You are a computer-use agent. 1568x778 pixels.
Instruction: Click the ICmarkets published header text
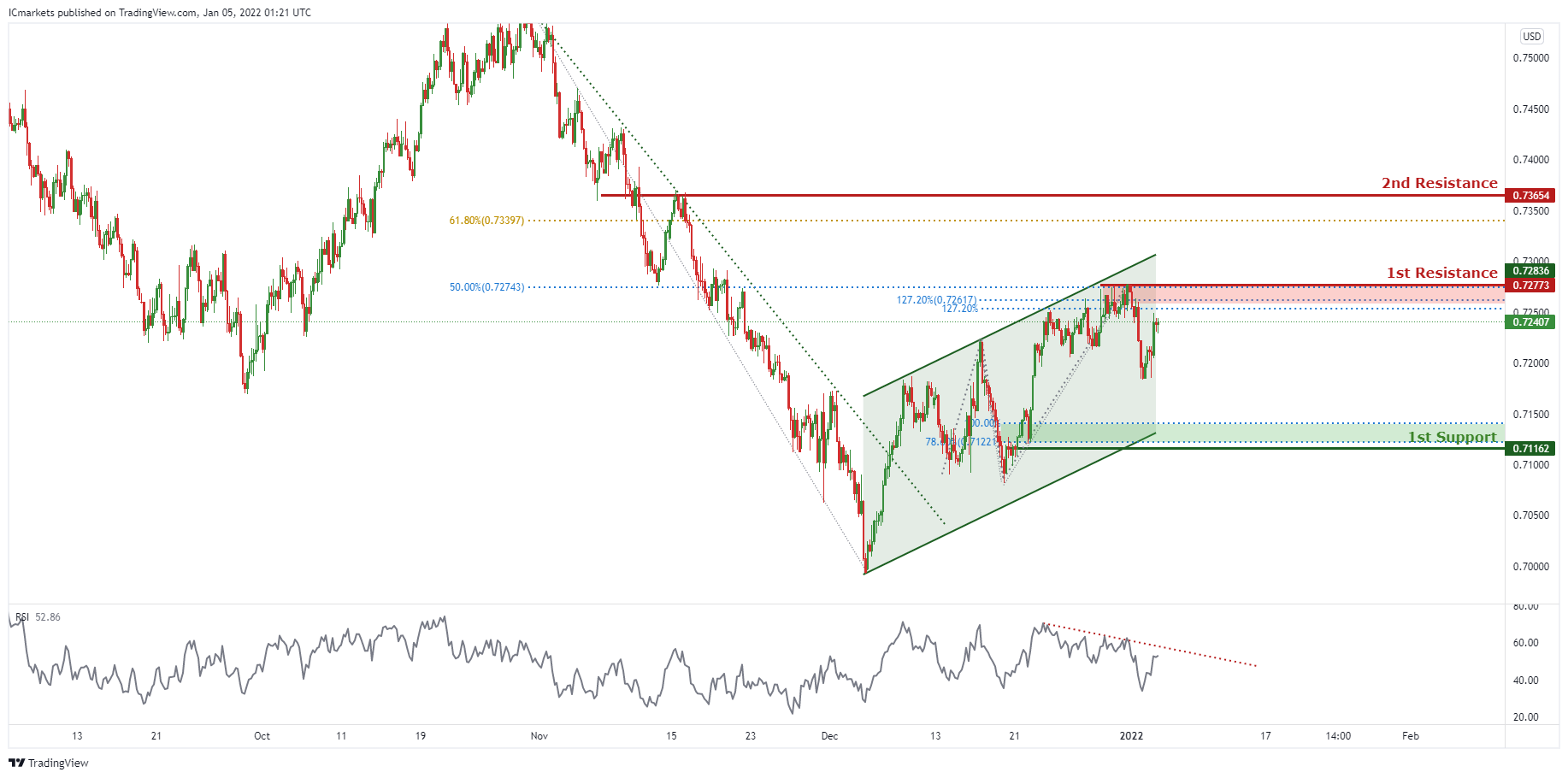click(x=160, y=13)
